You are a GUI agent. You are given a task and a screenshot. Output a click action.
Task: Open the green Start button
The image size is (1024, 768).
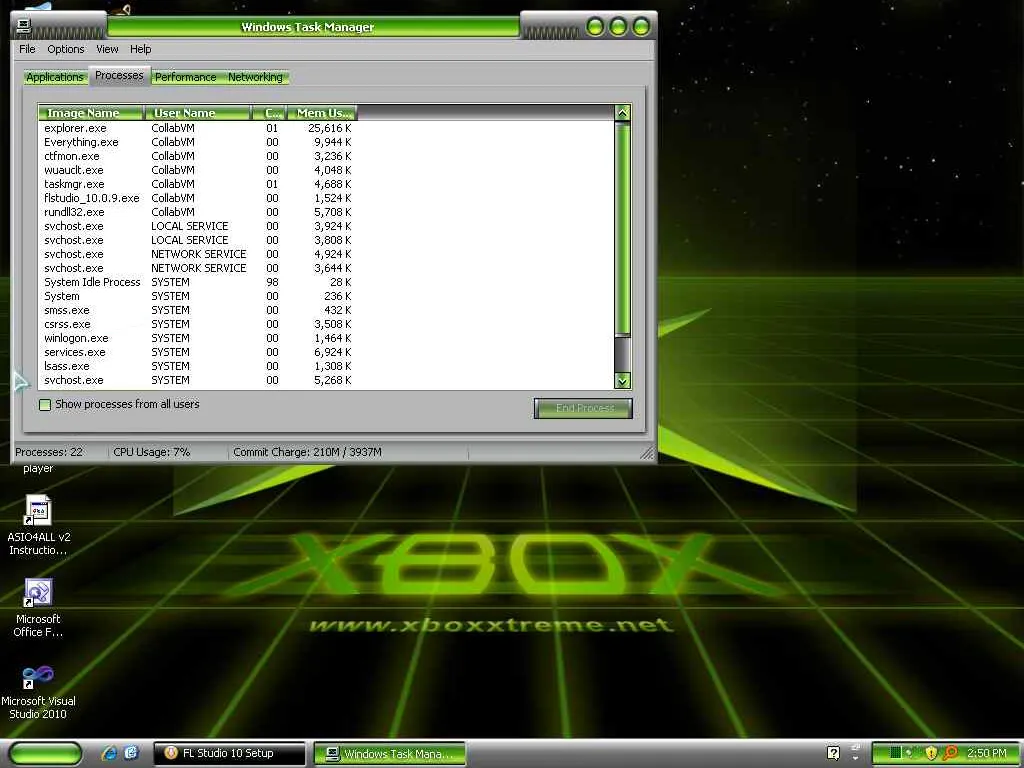pos(44,753)
